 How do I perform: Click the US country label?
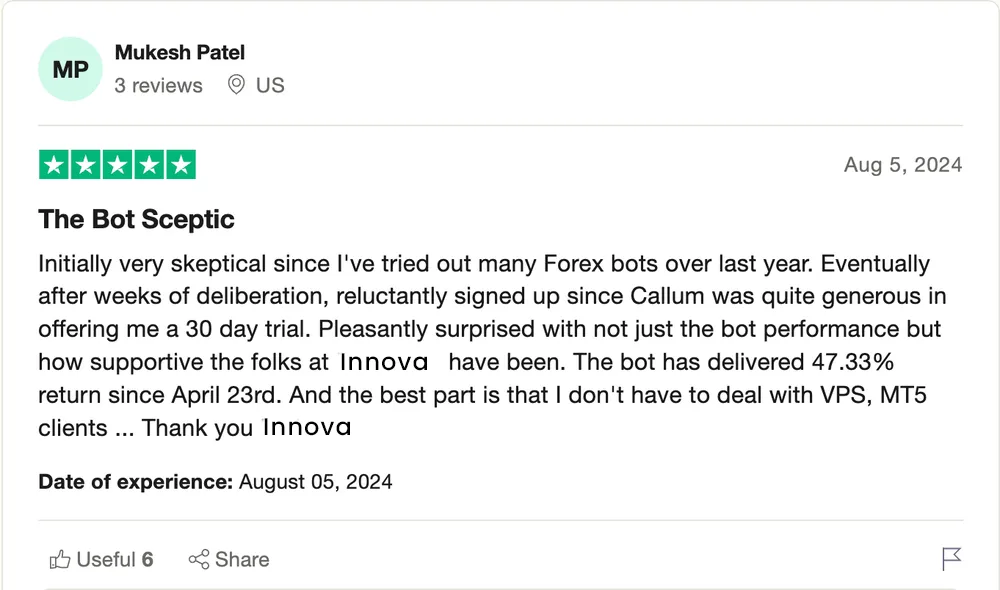click(270, 86)
